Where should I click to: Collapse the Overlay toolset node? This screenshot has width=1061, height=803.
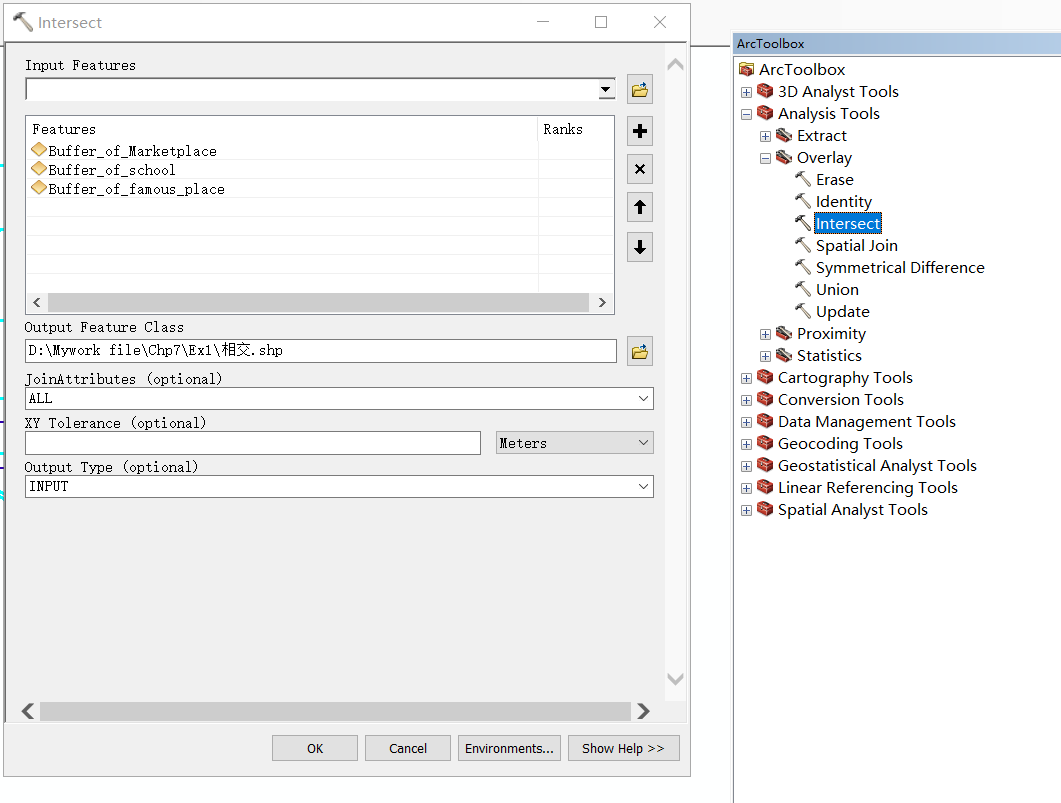coord(765,158)
